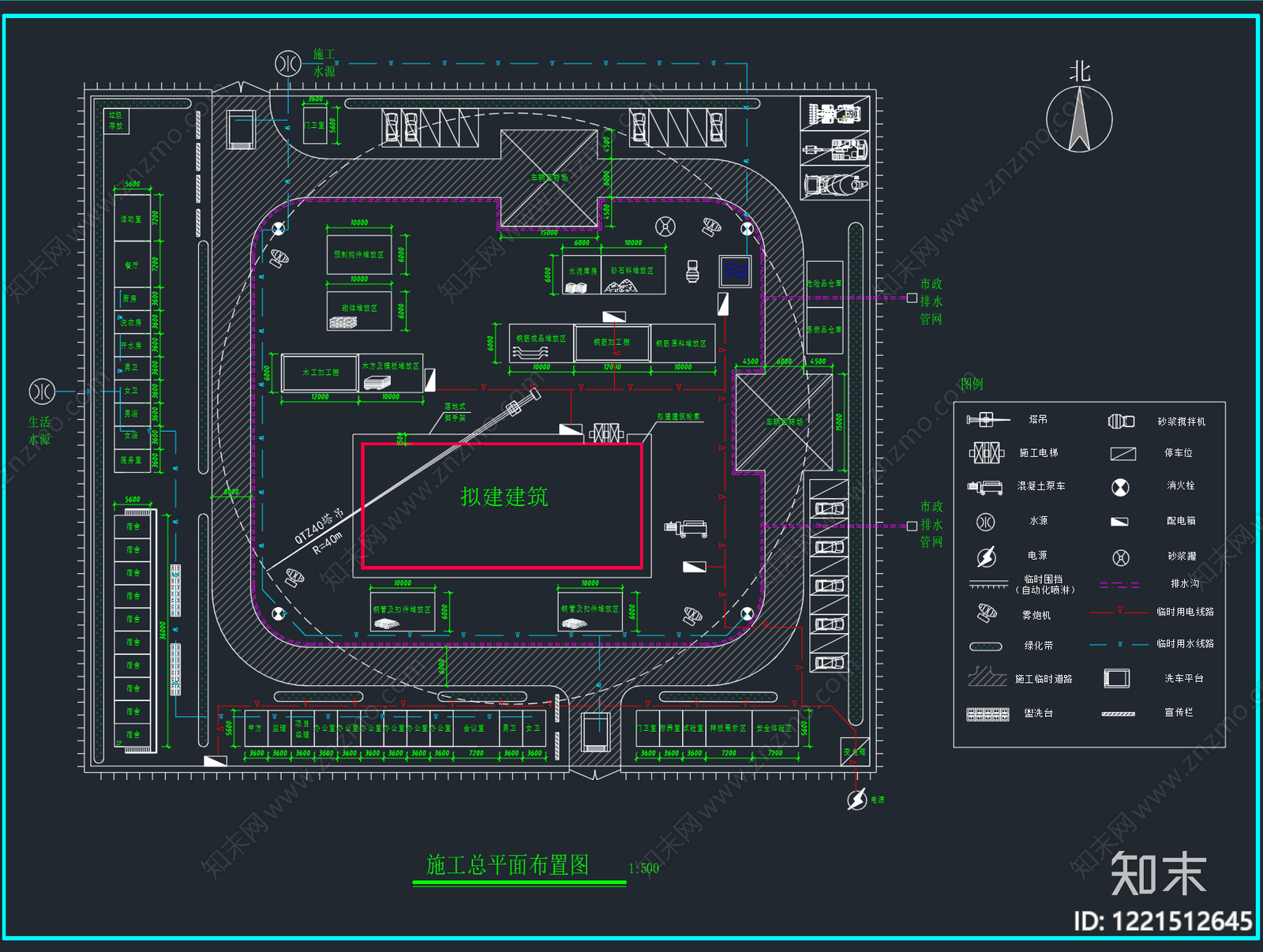Click the temporary road hatch legend symbol
Image resolution: width=1263 pixels, height=952 pixels.
point(987,676)
